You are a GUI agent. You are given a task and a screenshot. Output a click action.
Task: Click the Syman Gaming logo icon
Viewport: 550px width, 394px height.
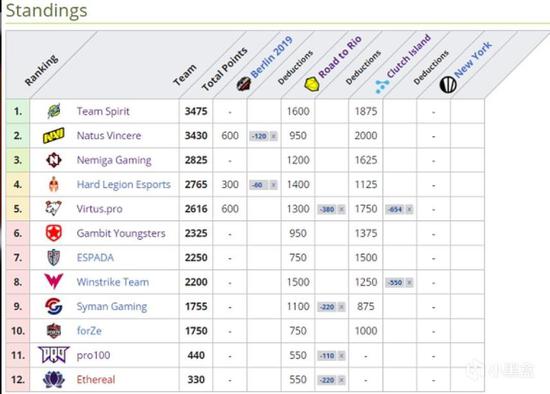coord(54,306)
